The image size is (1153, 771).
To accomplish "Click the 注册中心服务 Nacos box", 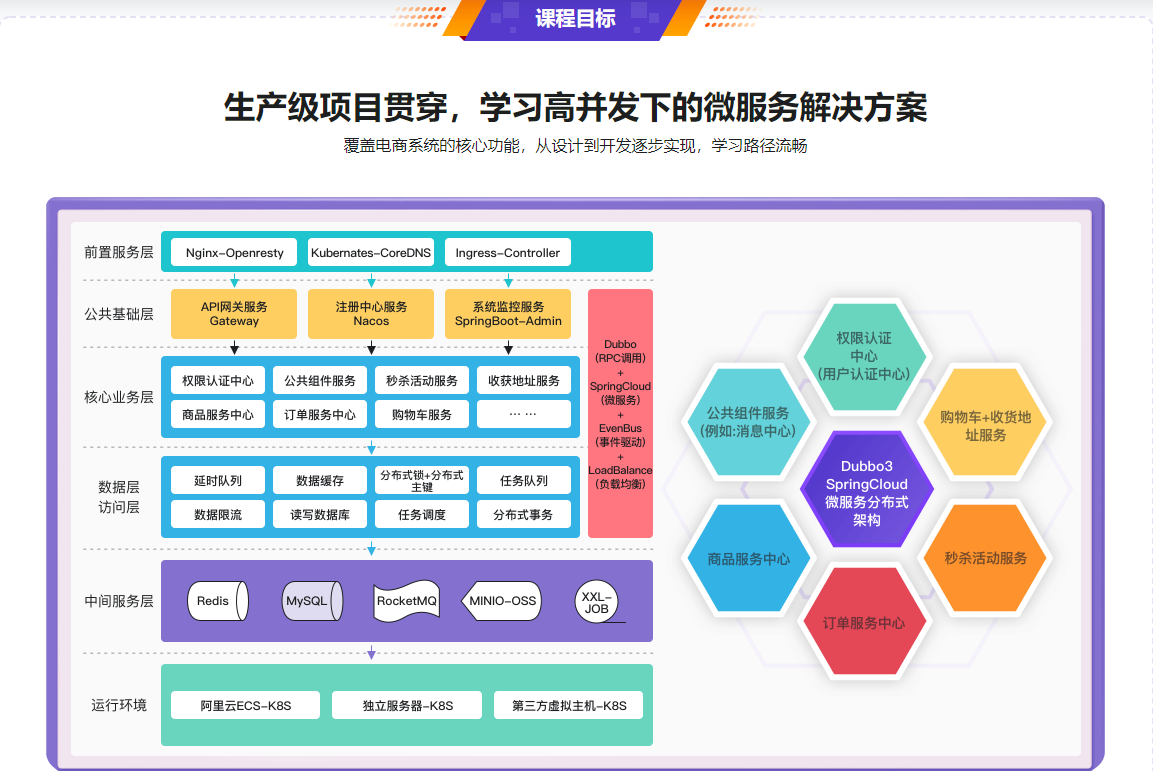I will point(369,314).
